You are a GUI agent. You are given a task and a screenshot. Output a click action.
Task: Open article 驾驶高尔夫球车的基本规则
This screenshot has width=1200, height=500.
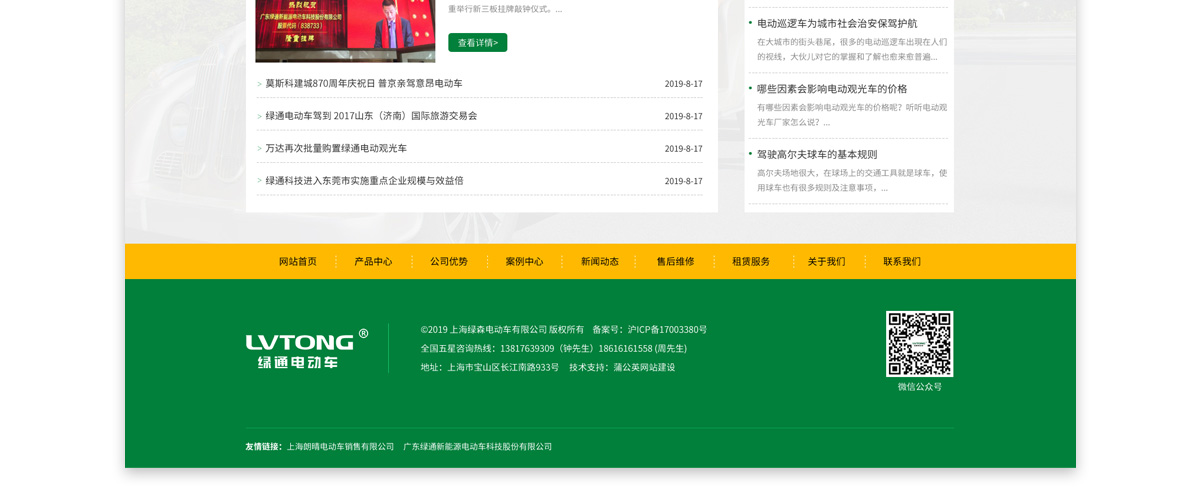[x=817, y=154]
